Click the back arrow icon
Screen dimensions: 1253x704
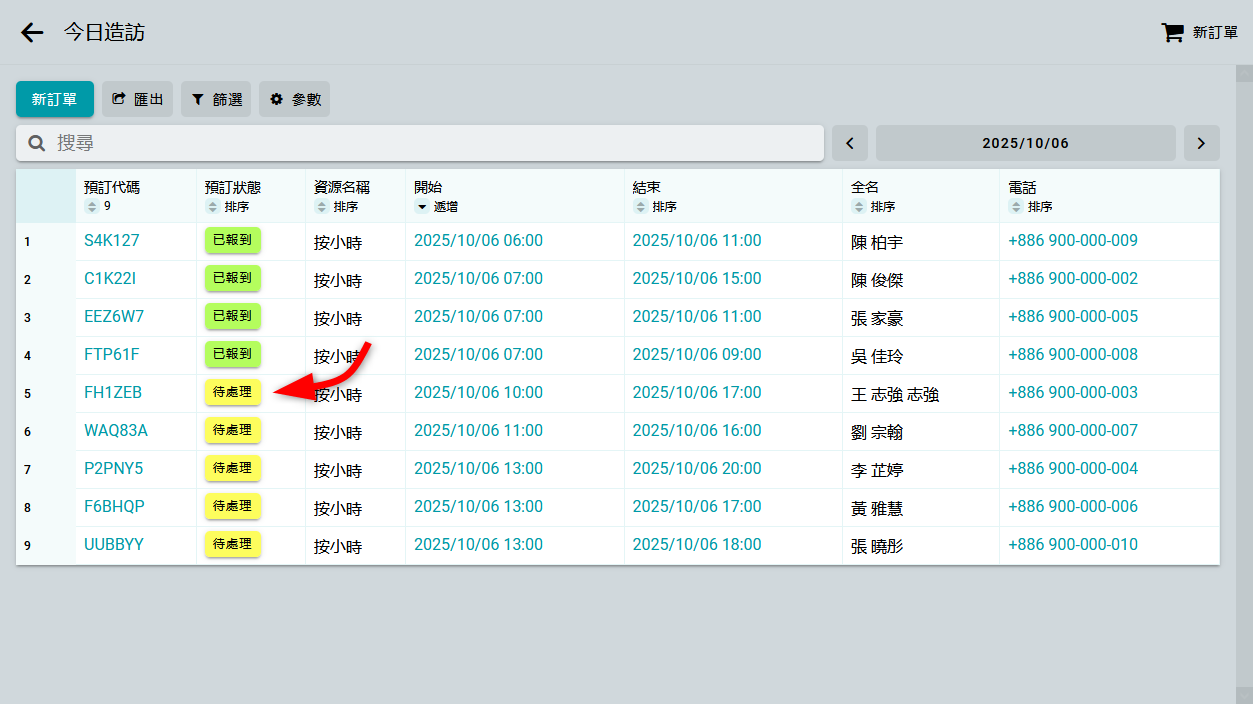pyautogui.click(x=32, y=33)
